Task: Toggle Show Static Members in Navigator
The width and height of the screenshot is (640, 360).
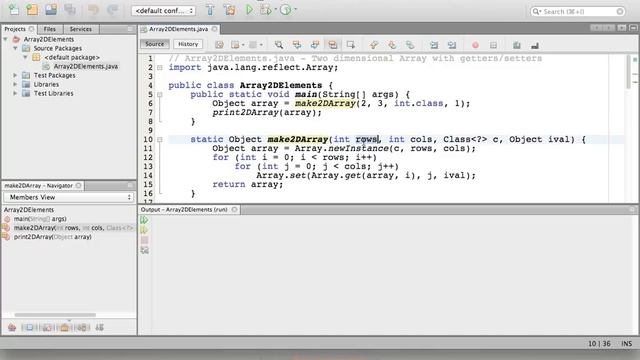Action: coord(47,327)
